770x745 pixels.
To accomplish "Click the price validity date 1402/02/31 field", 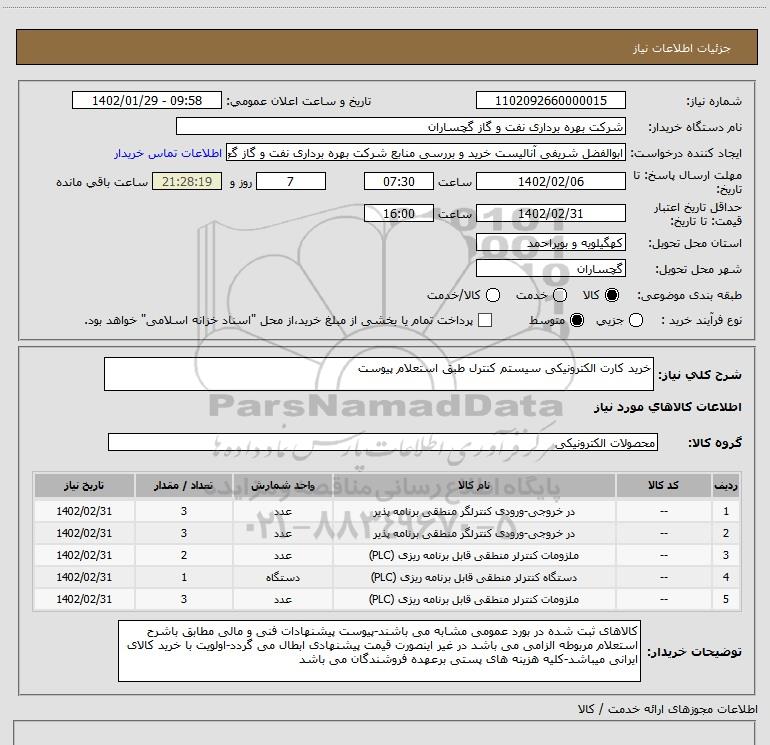I will (x=550, y=214).
